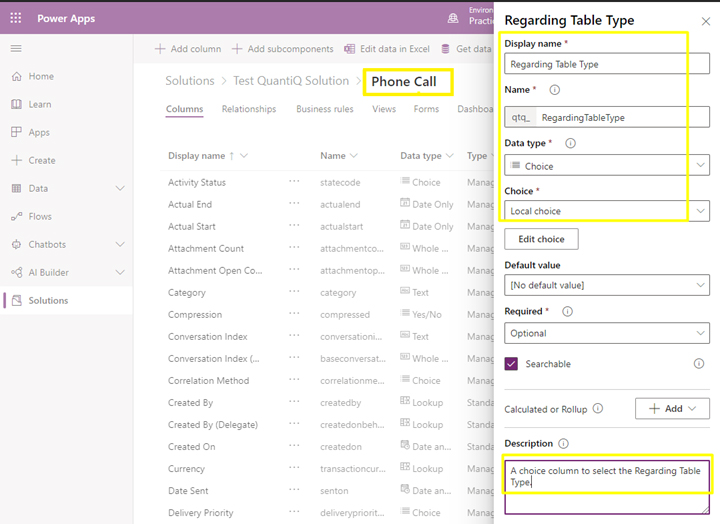Click the environment globe icon in header

[453, 18]
